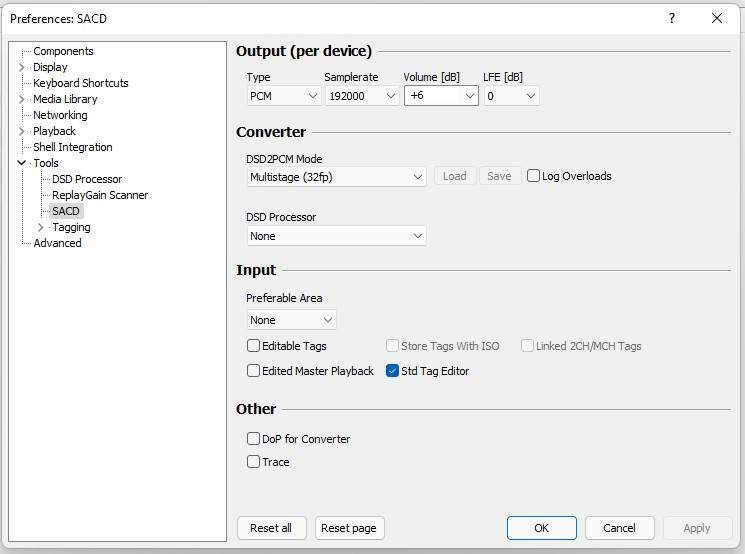This screenshot has height=554, width=745.
Task: Confirm settings with the OK button
Action: click(541, 528)
